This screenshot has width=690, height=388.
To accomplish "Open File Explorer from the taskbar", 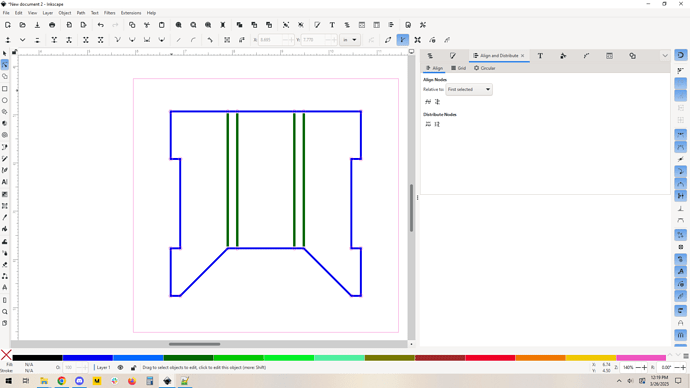I will pyautogui.click(x=44, y=381).
